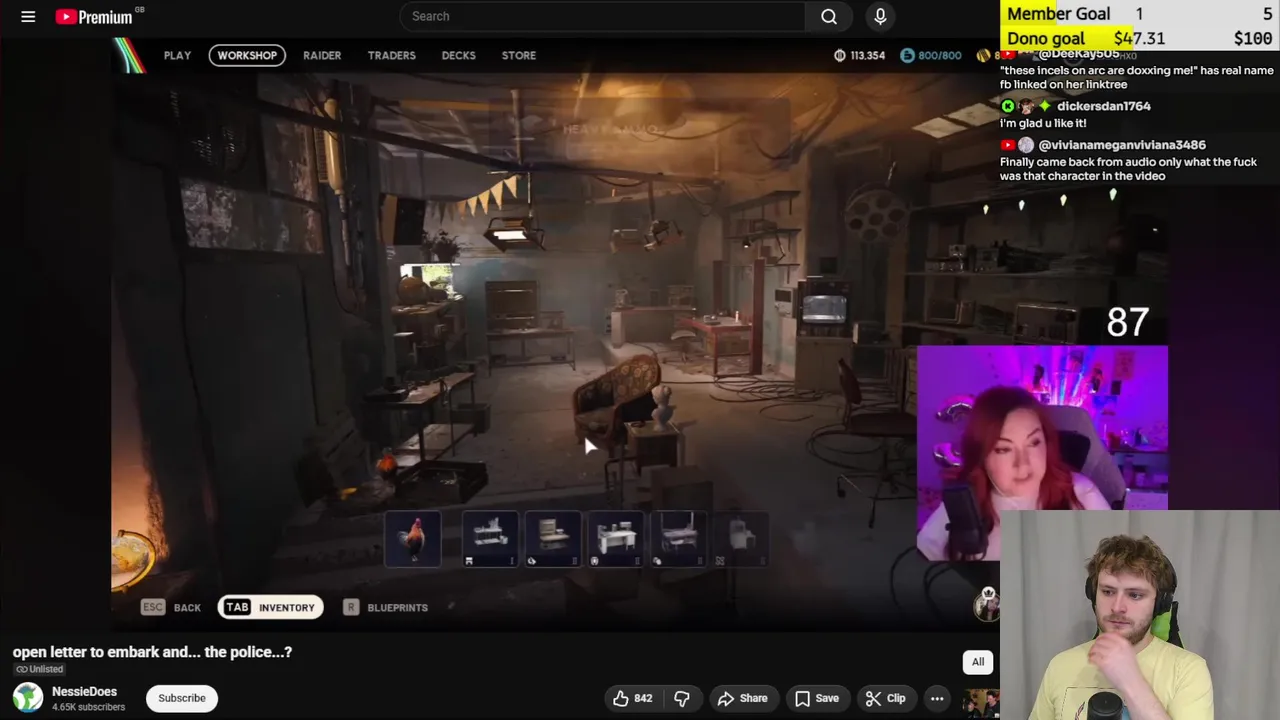
Task: Share the video
Action: [742, 698]
